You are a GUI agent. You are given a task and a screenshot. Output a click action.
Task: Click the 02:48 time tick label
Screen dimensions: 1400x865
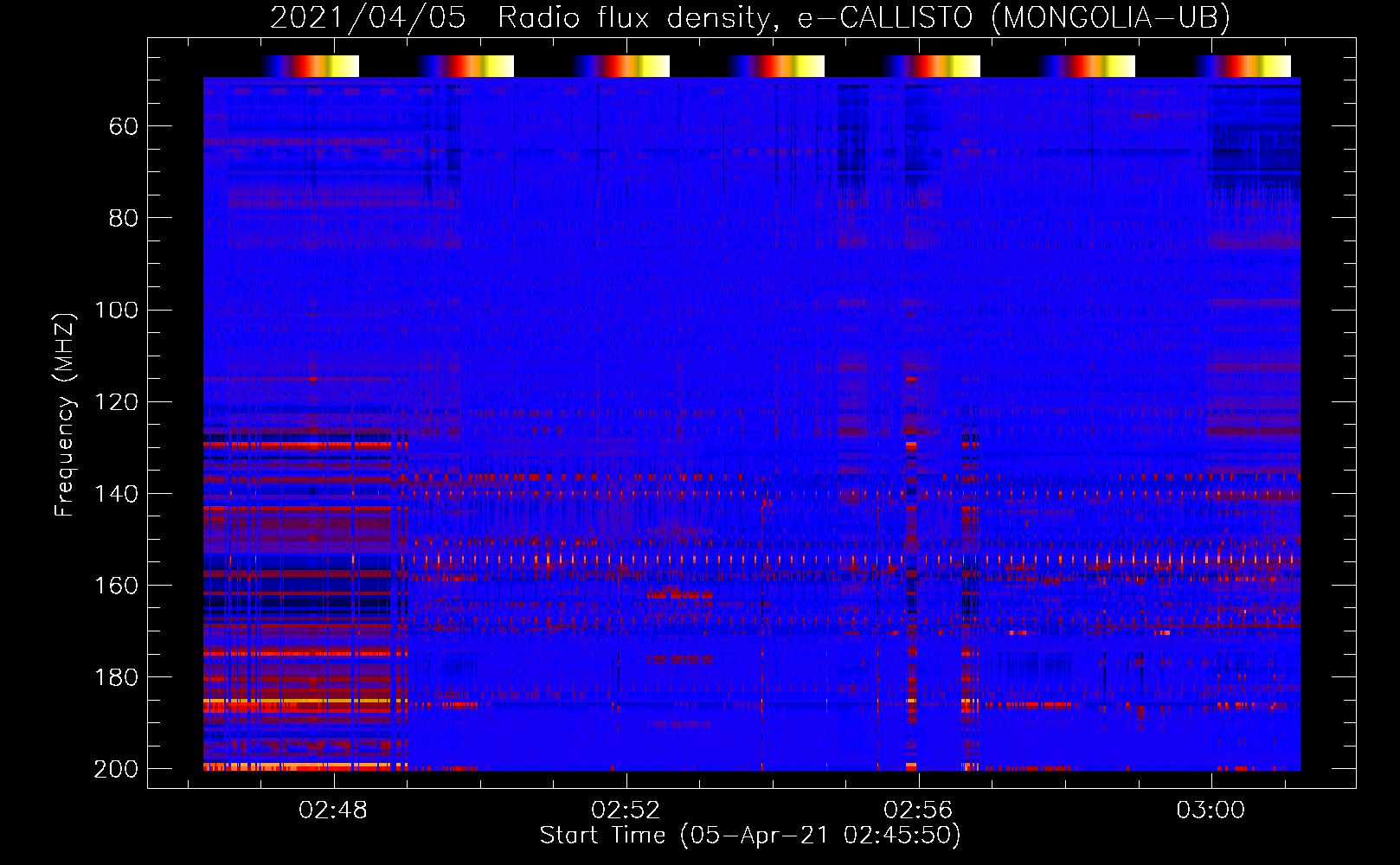(x=333, y=811)
